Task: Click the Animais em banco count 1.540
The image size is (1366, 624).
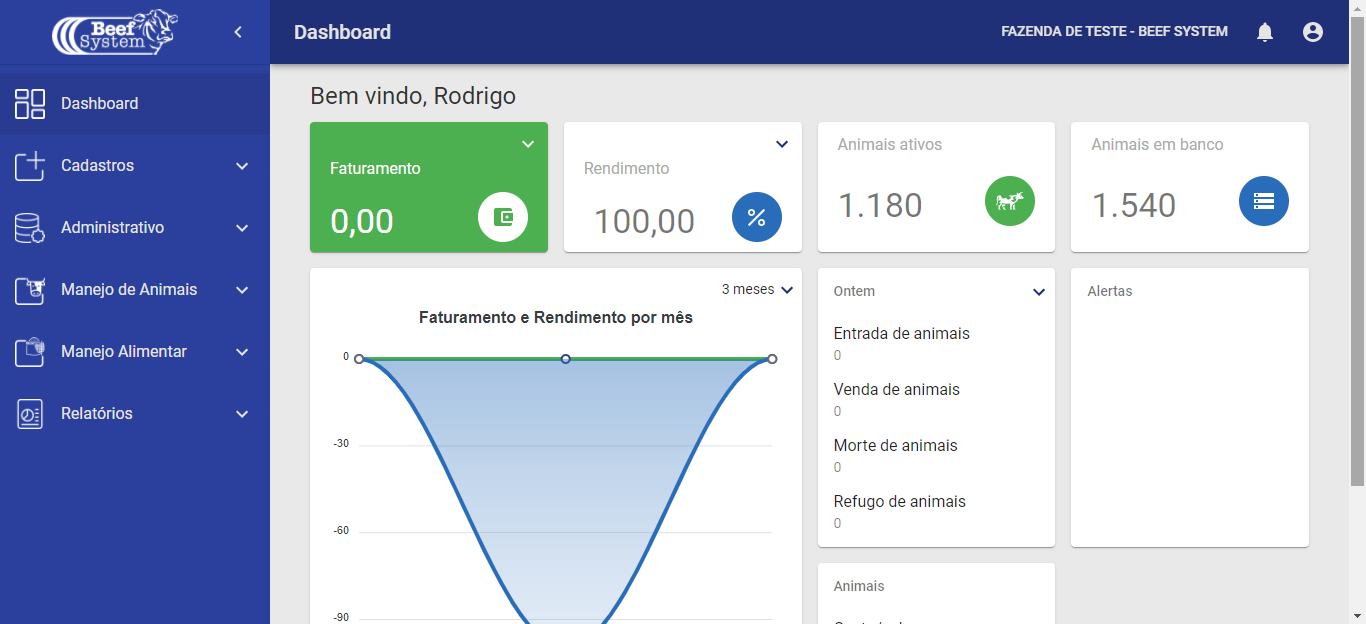Action: click(1134, 205)
